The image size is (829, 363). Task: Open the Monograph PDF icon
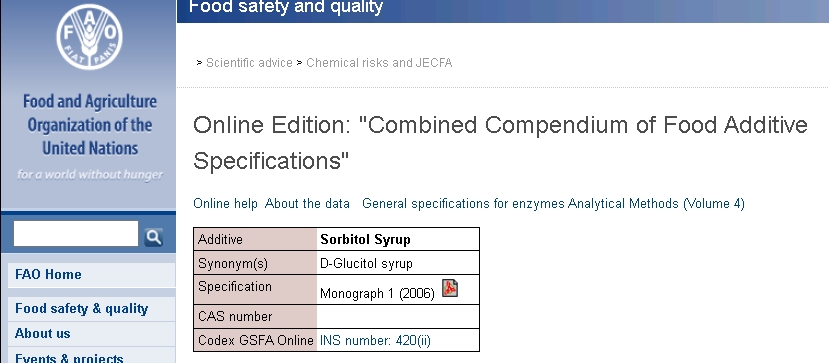pos(450,288)
